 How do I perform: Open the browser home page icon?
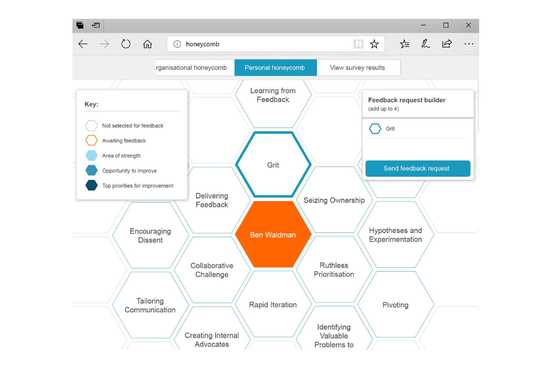click(148, 44)
